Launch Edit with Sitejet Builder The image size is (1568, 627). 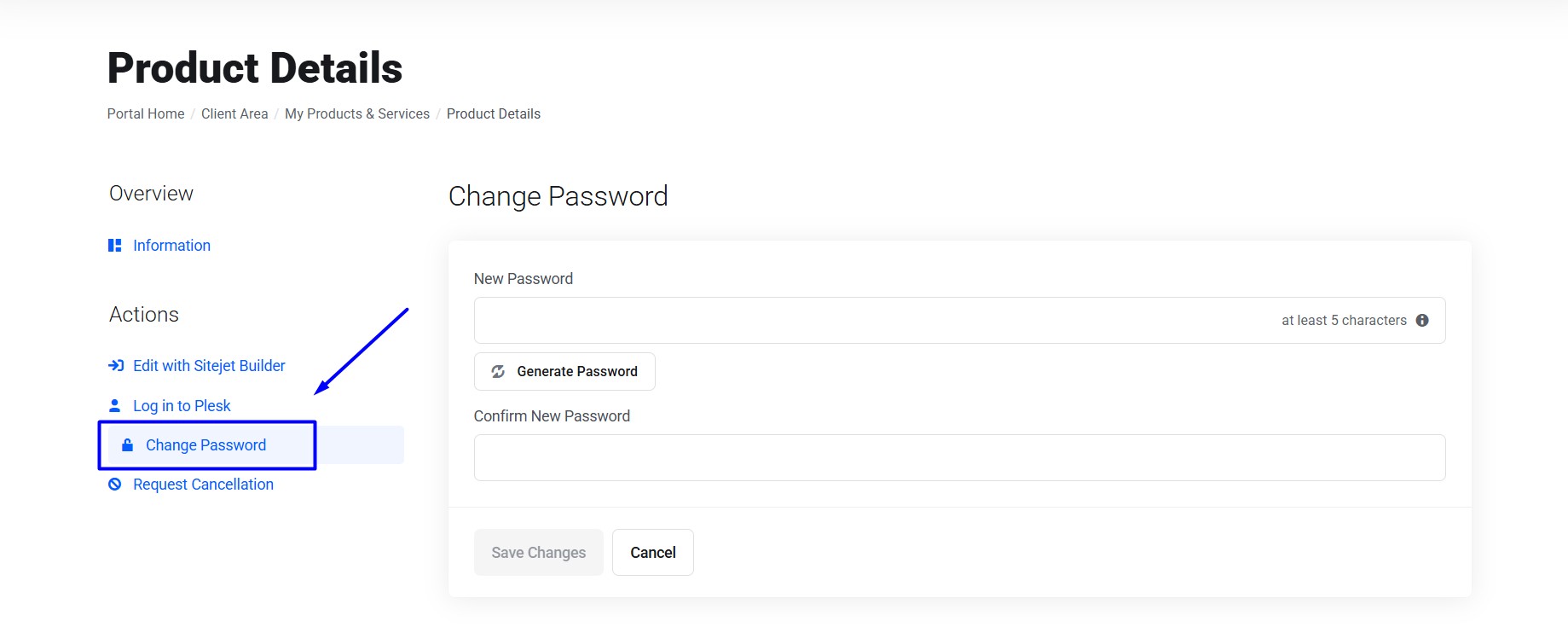tap(209, 365)
